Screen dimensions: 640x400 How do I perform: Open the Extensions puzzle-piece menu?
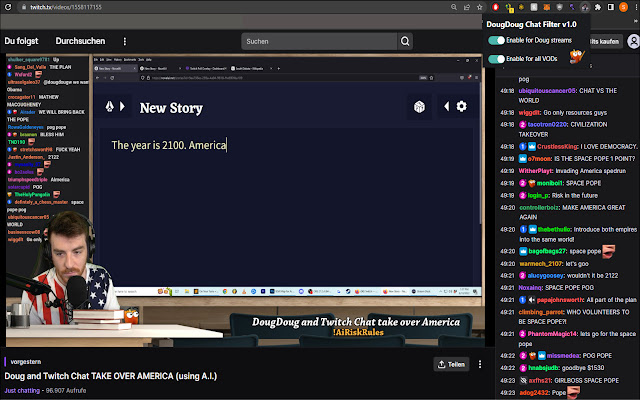(598, 7)
